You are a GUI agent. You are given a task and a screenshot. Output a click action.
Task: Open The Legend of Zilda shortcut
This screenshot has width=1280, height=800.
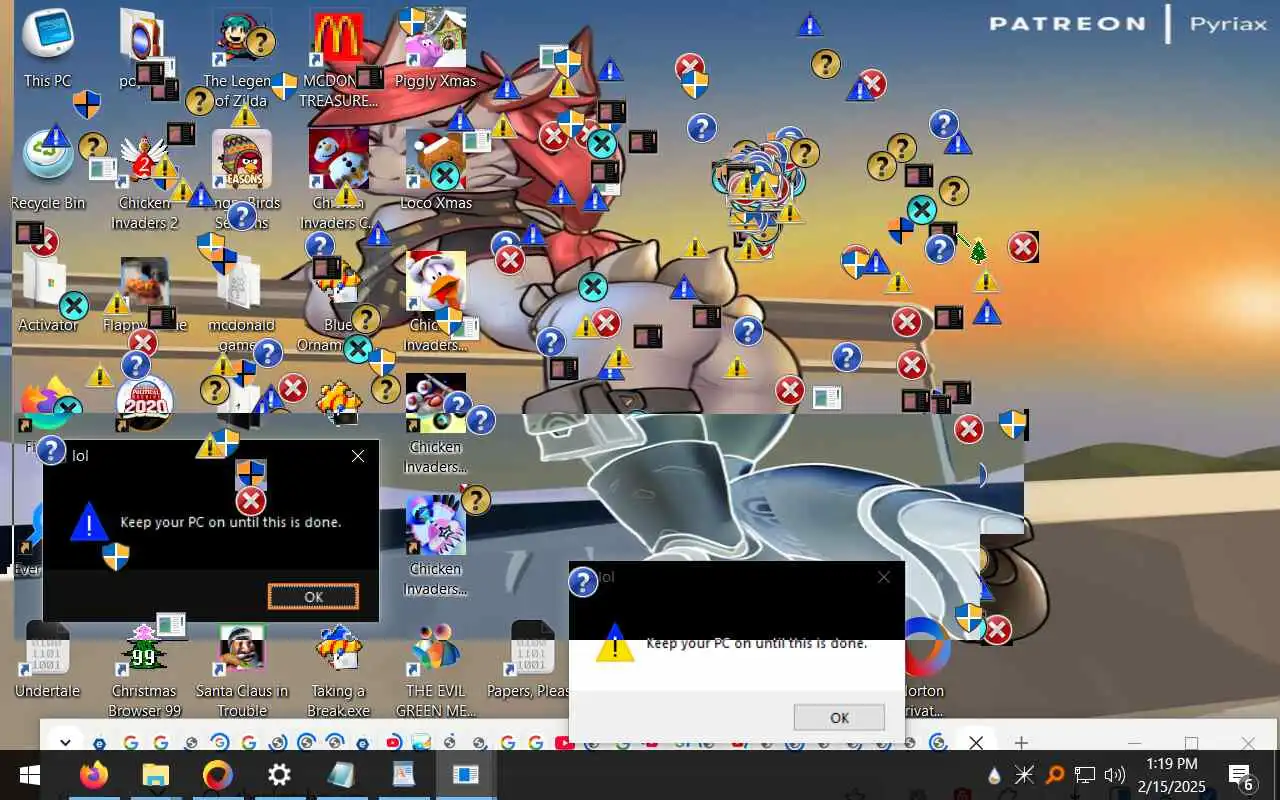242,60
